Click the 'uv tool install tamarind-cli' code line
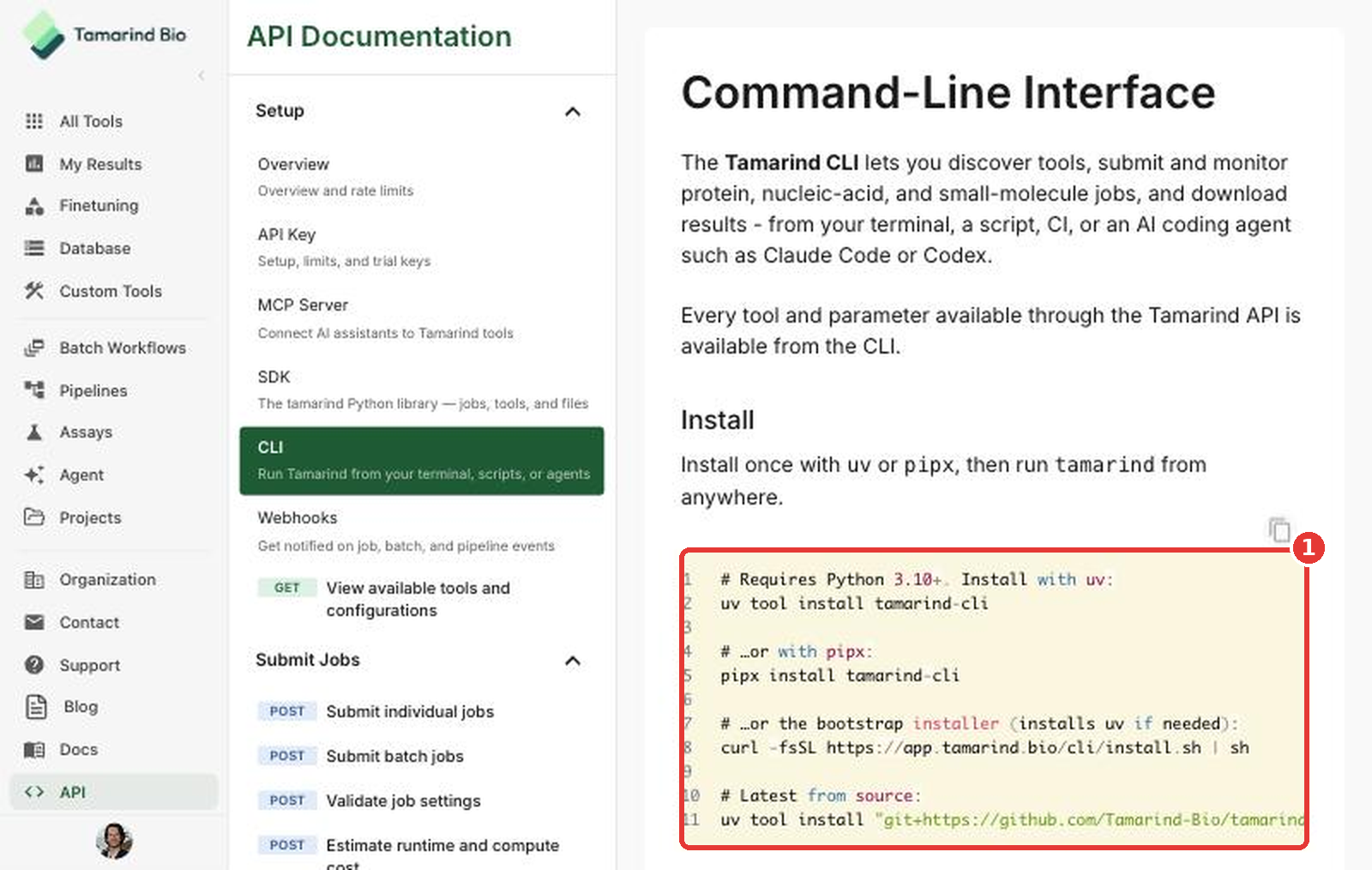Image resolution: width=1372 pixels, height=870 pixels. [854, 603]
